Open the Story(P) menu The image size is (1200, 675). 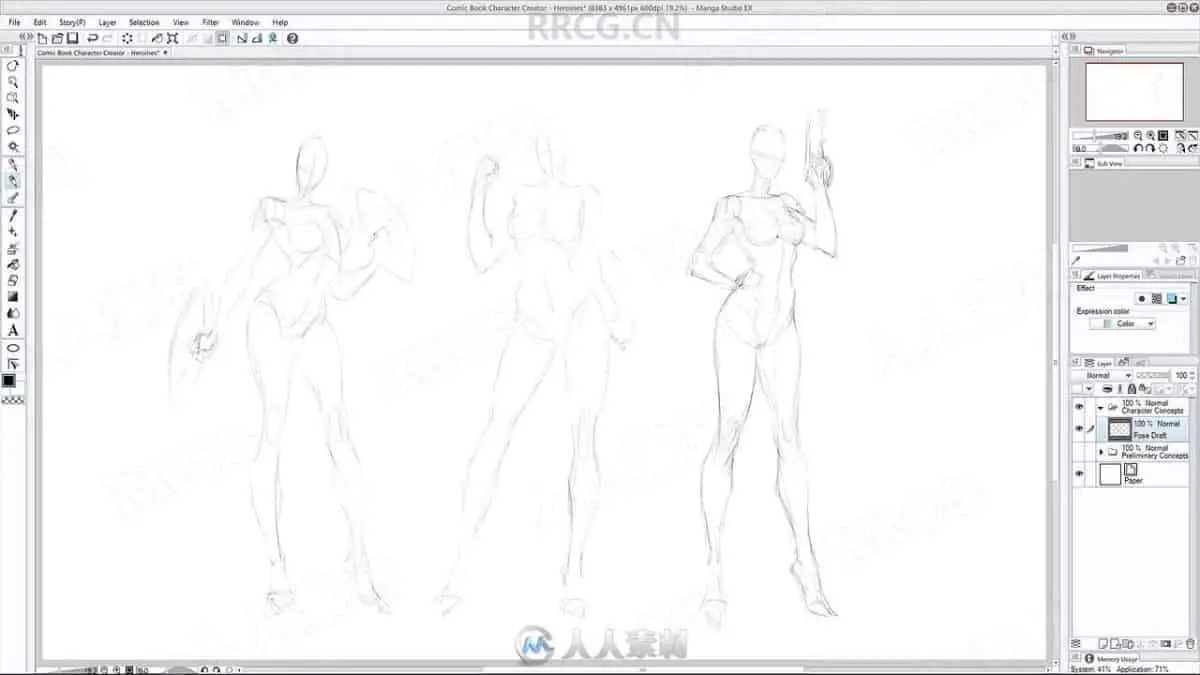pos(72,22)
